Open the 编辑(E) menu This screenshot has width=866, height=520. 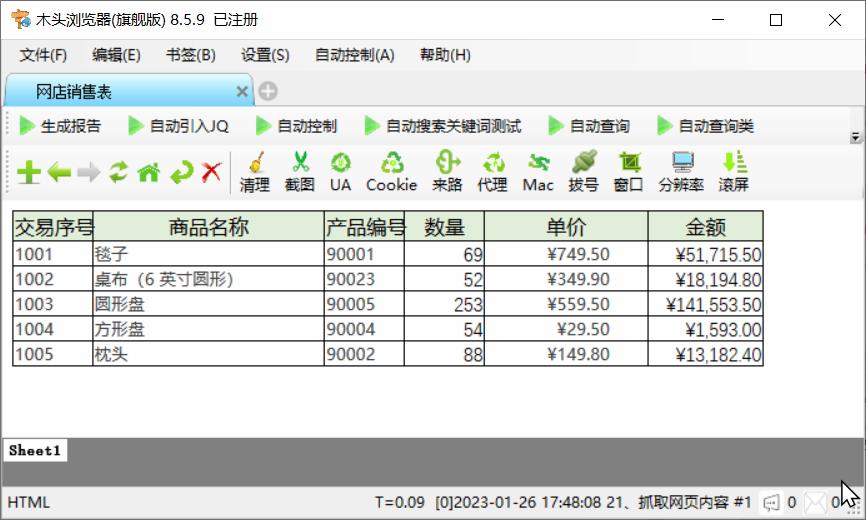[x=117, y=55]
